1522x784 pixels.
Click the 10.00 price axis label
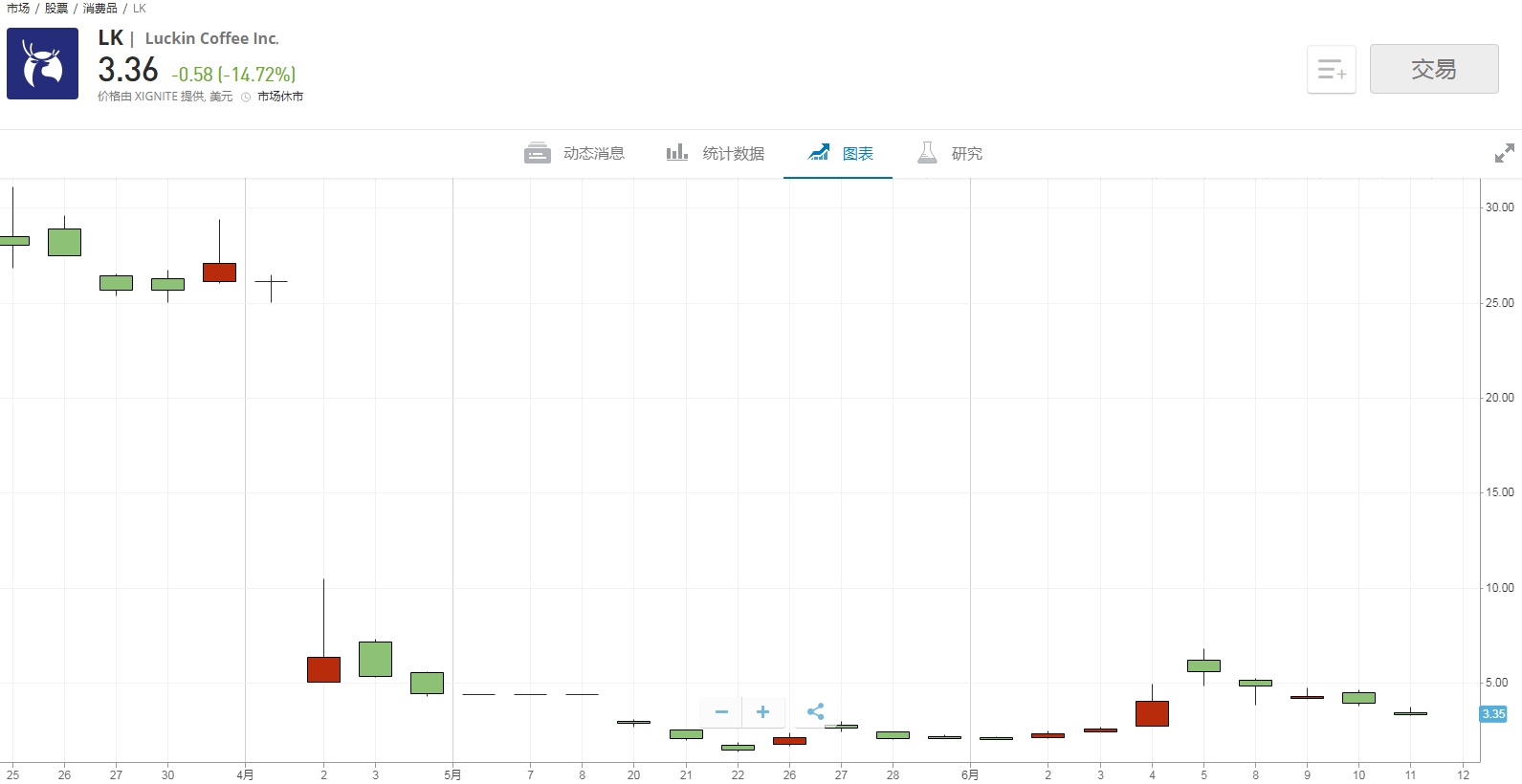coord(1499,588)
